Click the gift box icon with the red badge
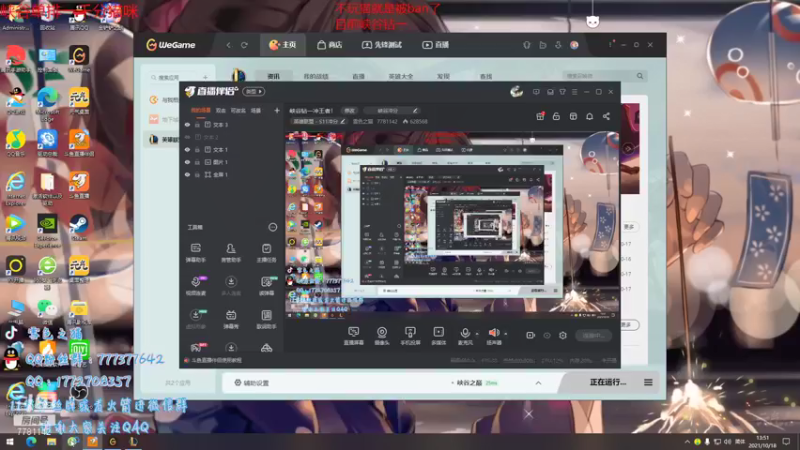Screen dimensions: 800x450 click(x=540, y=116)
